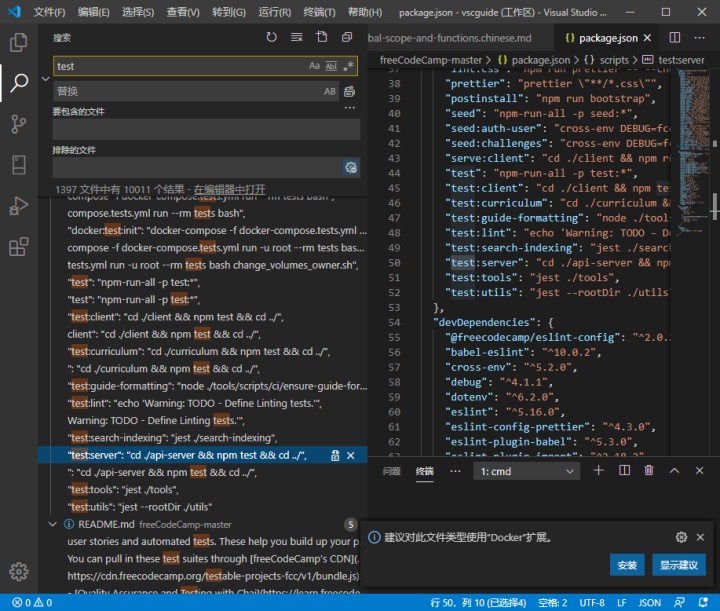Click errors and warnings status item
The width and height of the screenshot is (720, 611).
(32, 603)
